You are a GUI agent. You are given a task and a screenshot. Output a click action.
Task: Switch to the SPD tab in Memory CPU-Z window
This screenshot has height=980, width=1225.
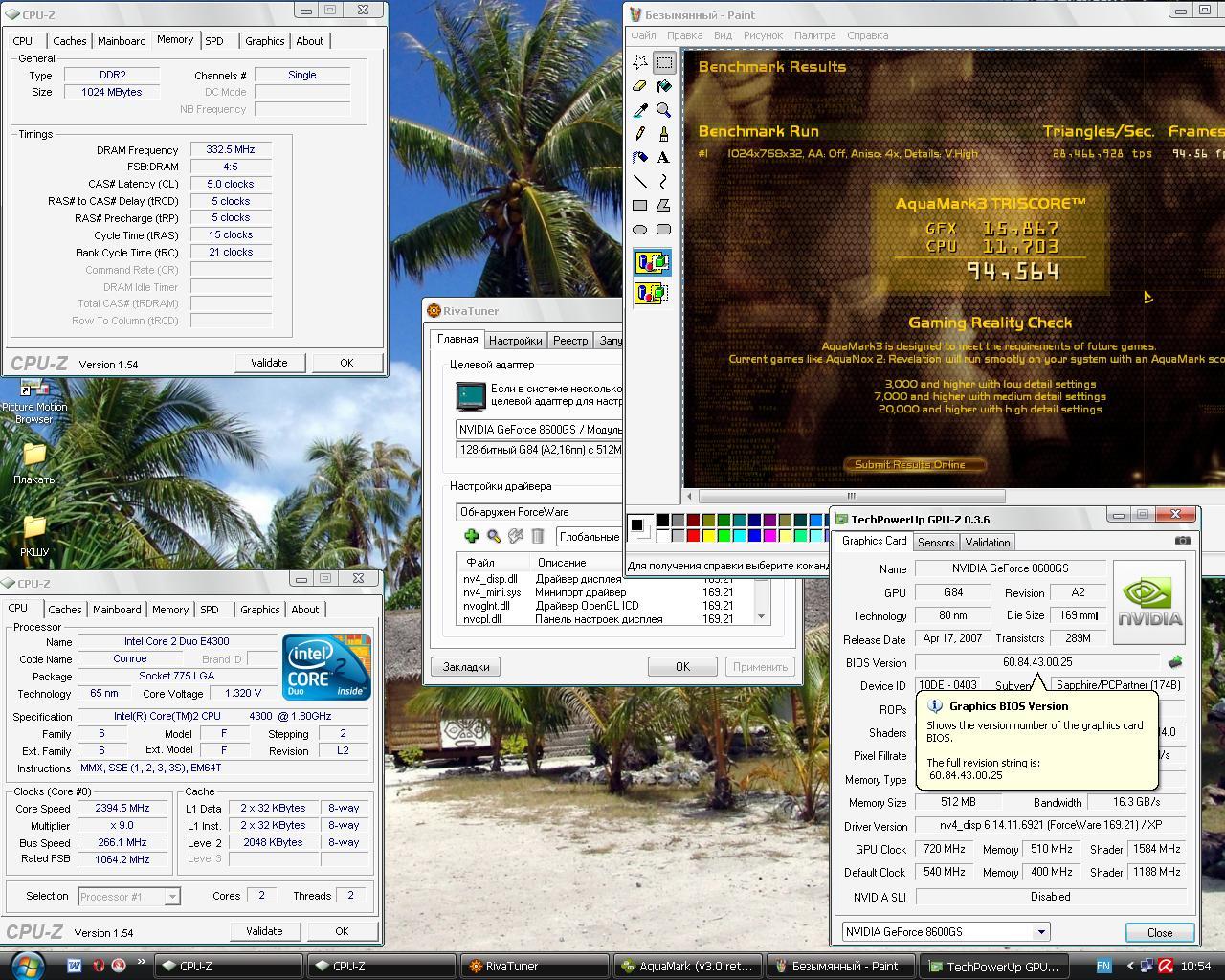click(x=214, y=41)
